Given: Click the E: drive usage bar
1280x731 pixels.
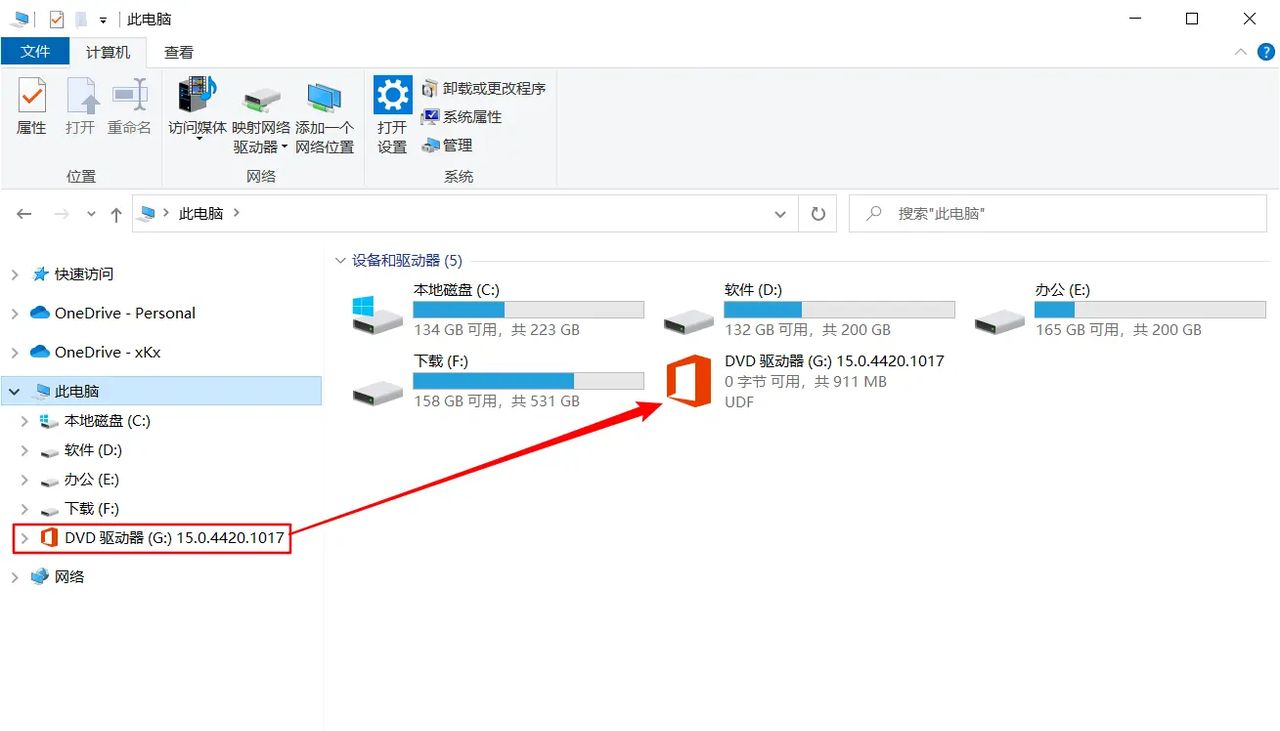Looking at the screenshot, I should [1150, 310].
